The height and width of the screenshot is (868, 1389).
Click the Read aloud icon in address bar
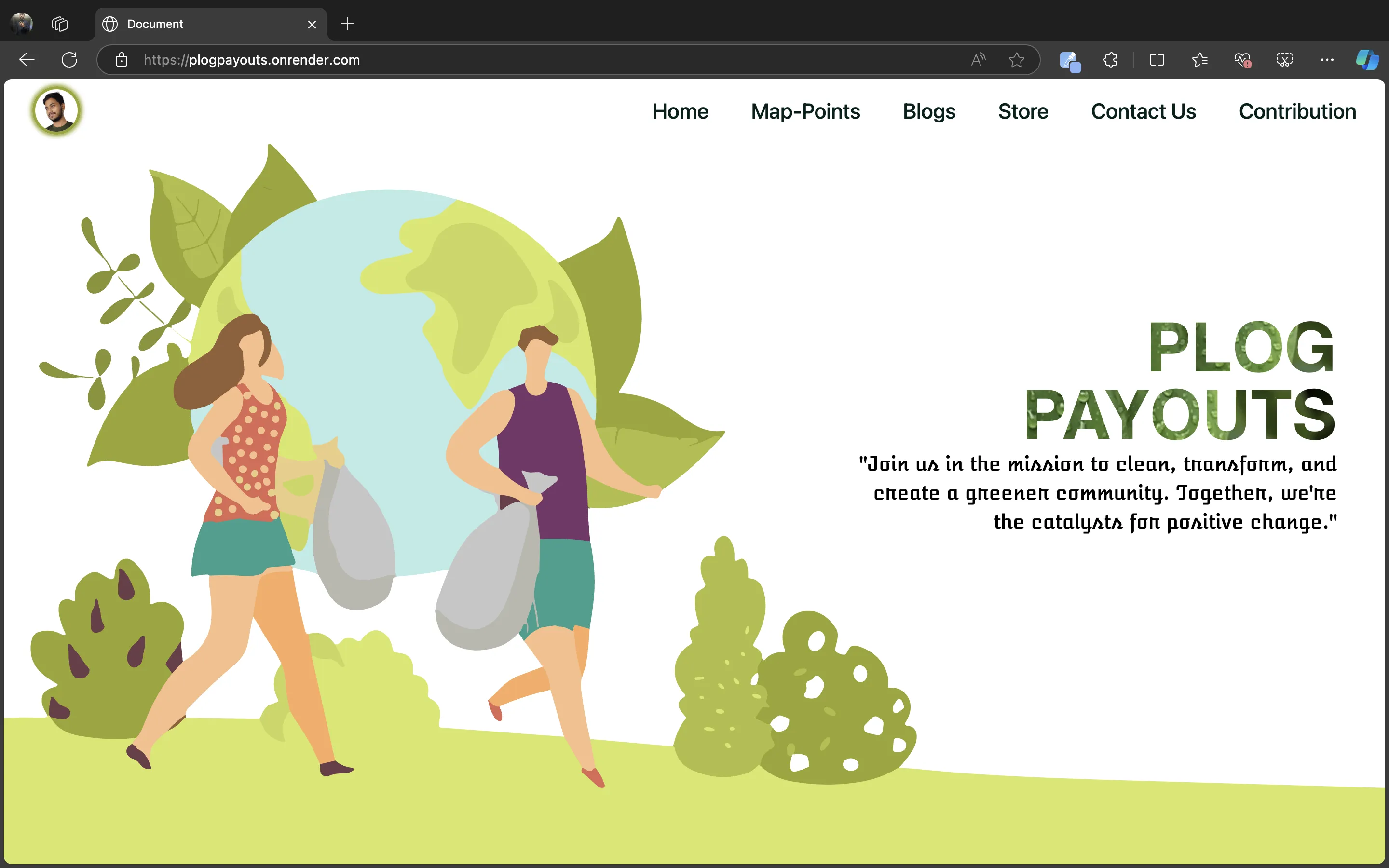click(978, 60)
